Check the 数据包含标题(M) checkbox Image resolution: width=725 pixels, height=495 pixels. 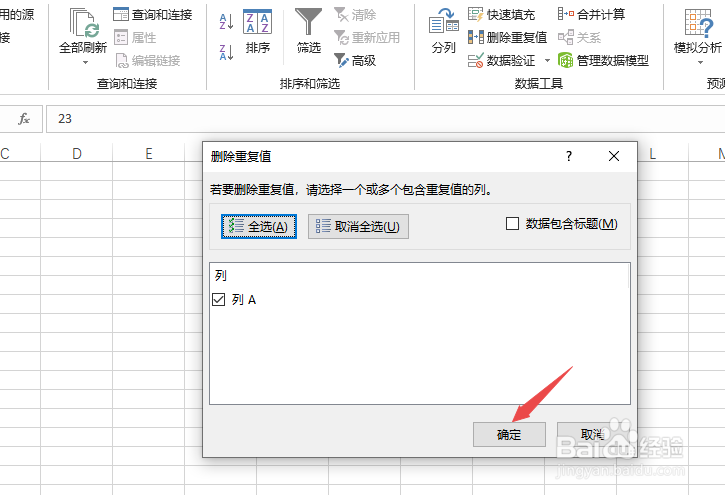tap(512, 224)
